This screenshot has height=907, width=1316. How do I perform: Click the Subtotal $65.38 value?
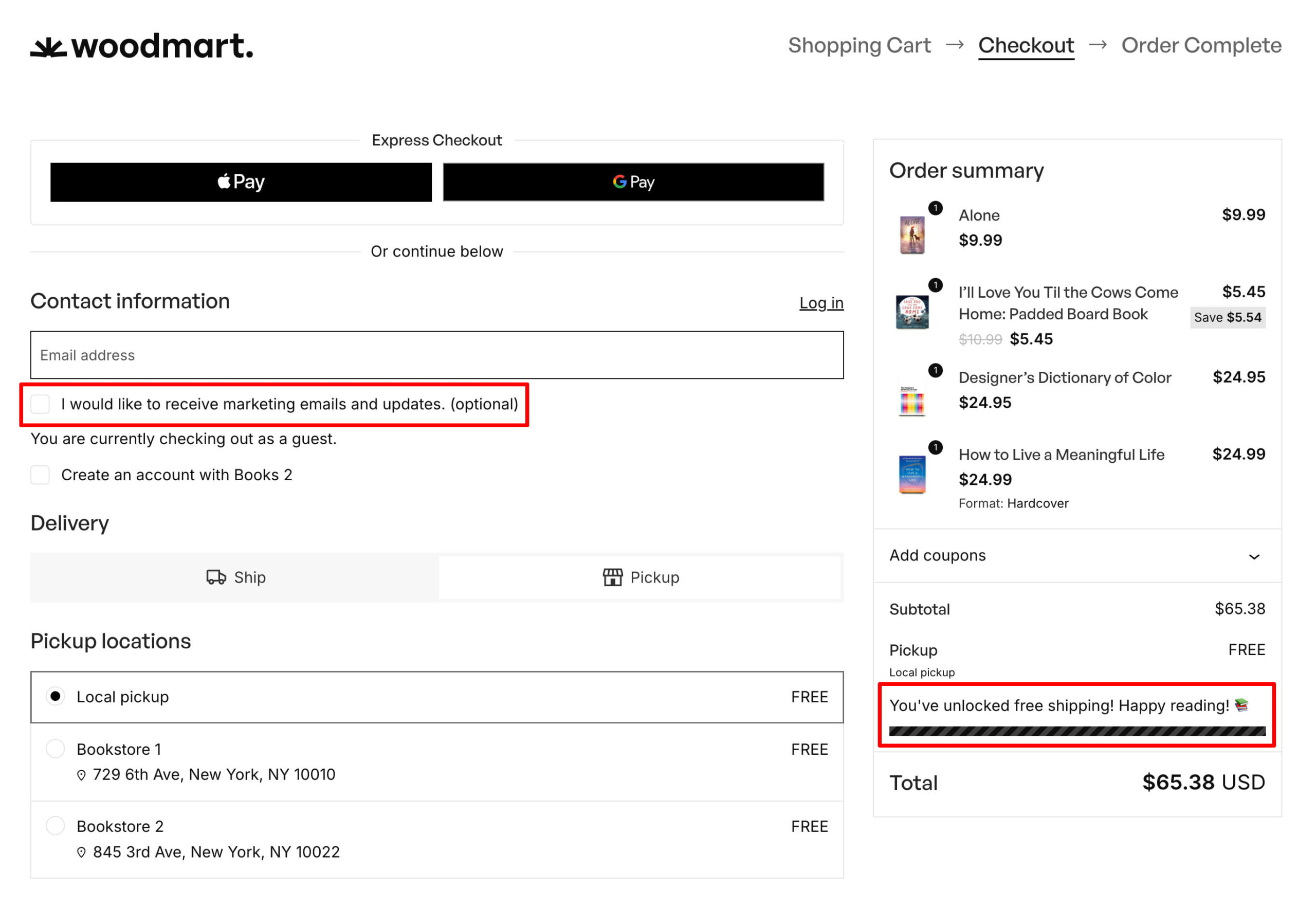pyautogui.click(x=1240, y=609)
